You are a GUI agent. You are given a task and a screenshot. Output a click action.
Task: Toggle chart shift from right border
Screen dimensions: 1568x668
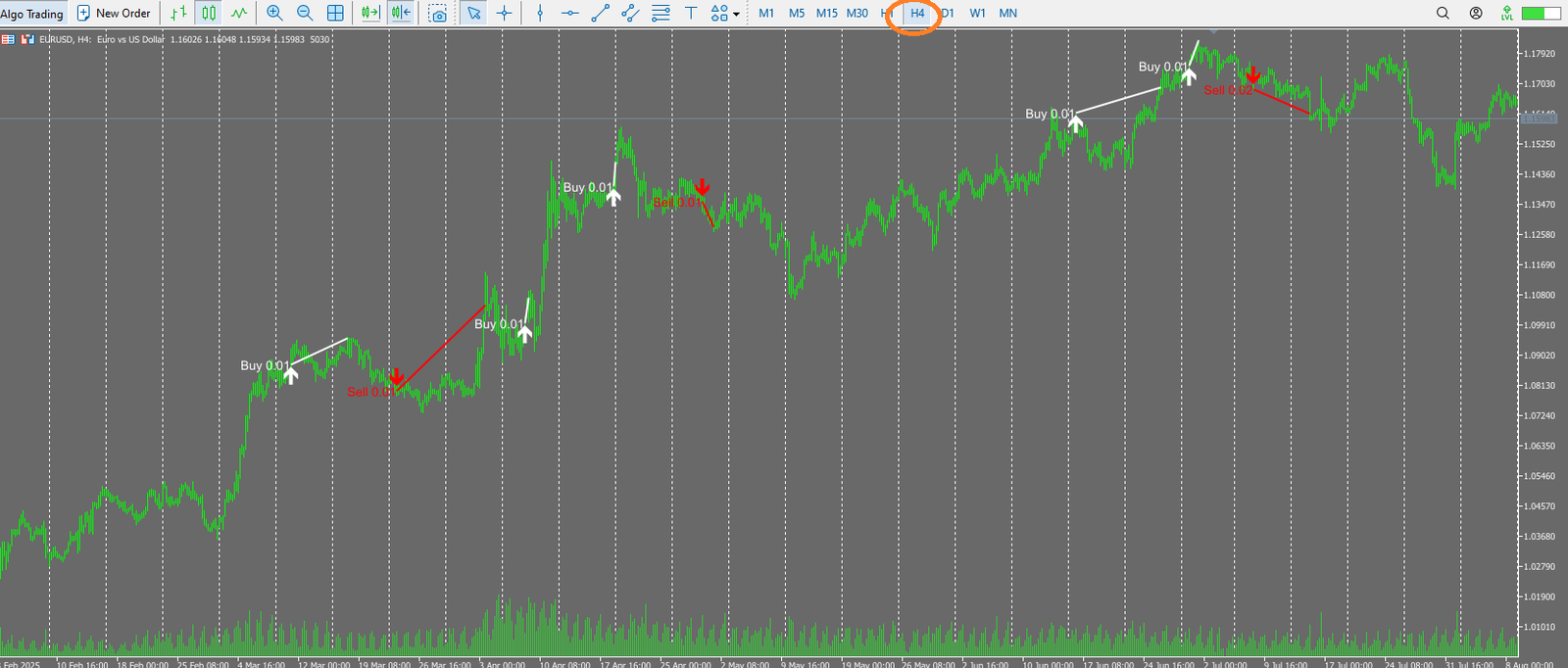(401, 13)
